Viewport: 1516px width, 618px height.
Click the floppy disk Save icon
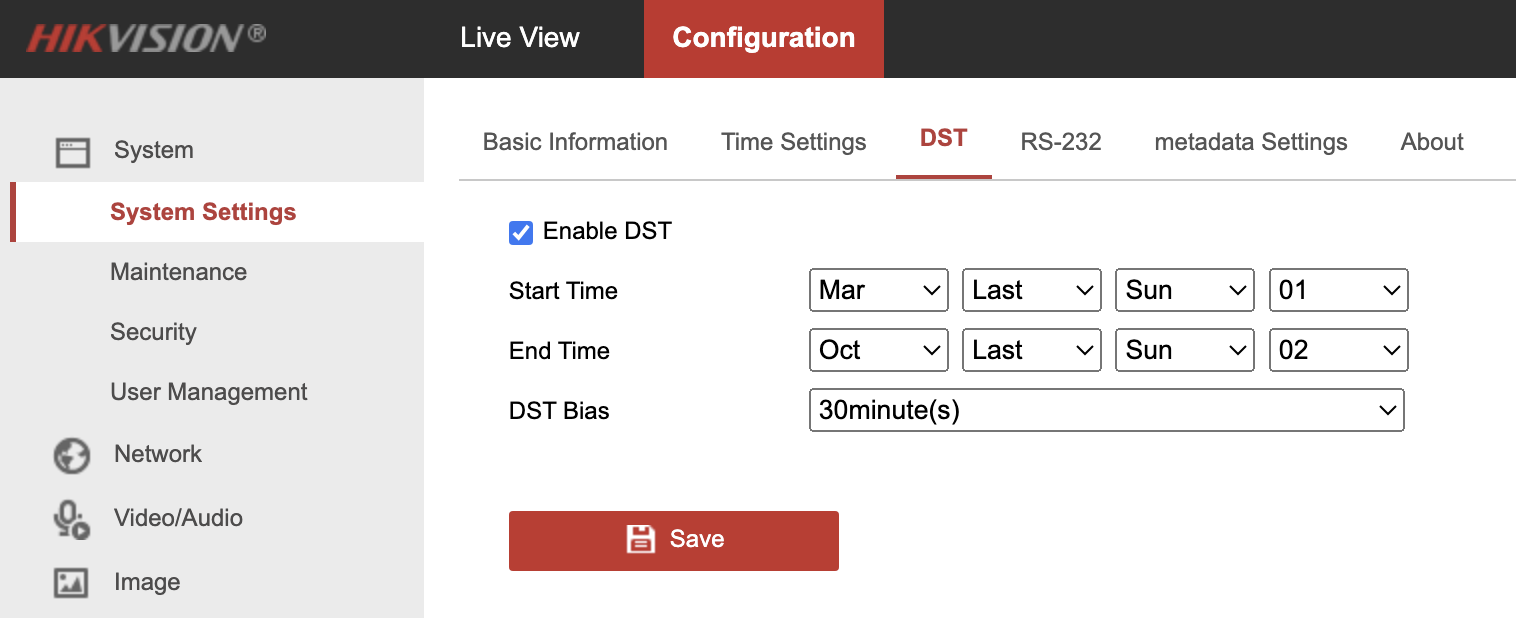pyautogui.click(x=640, y=540)
